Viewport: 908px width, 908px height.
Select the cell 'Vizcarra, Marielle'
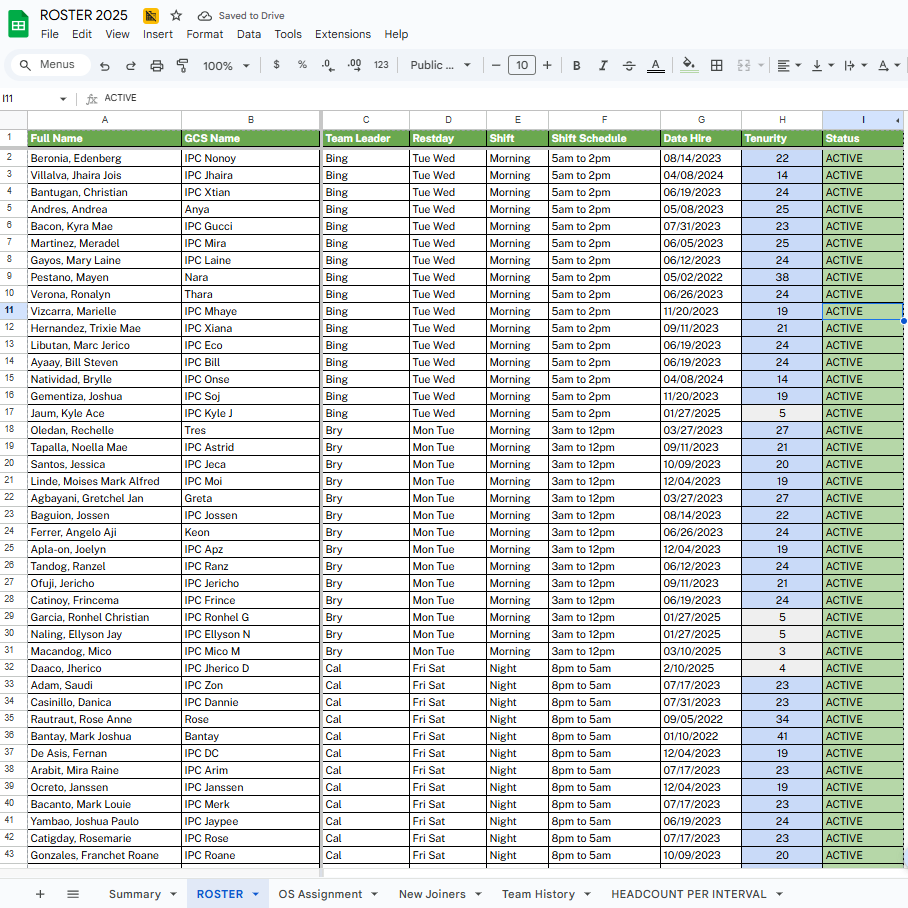point(105,311)
